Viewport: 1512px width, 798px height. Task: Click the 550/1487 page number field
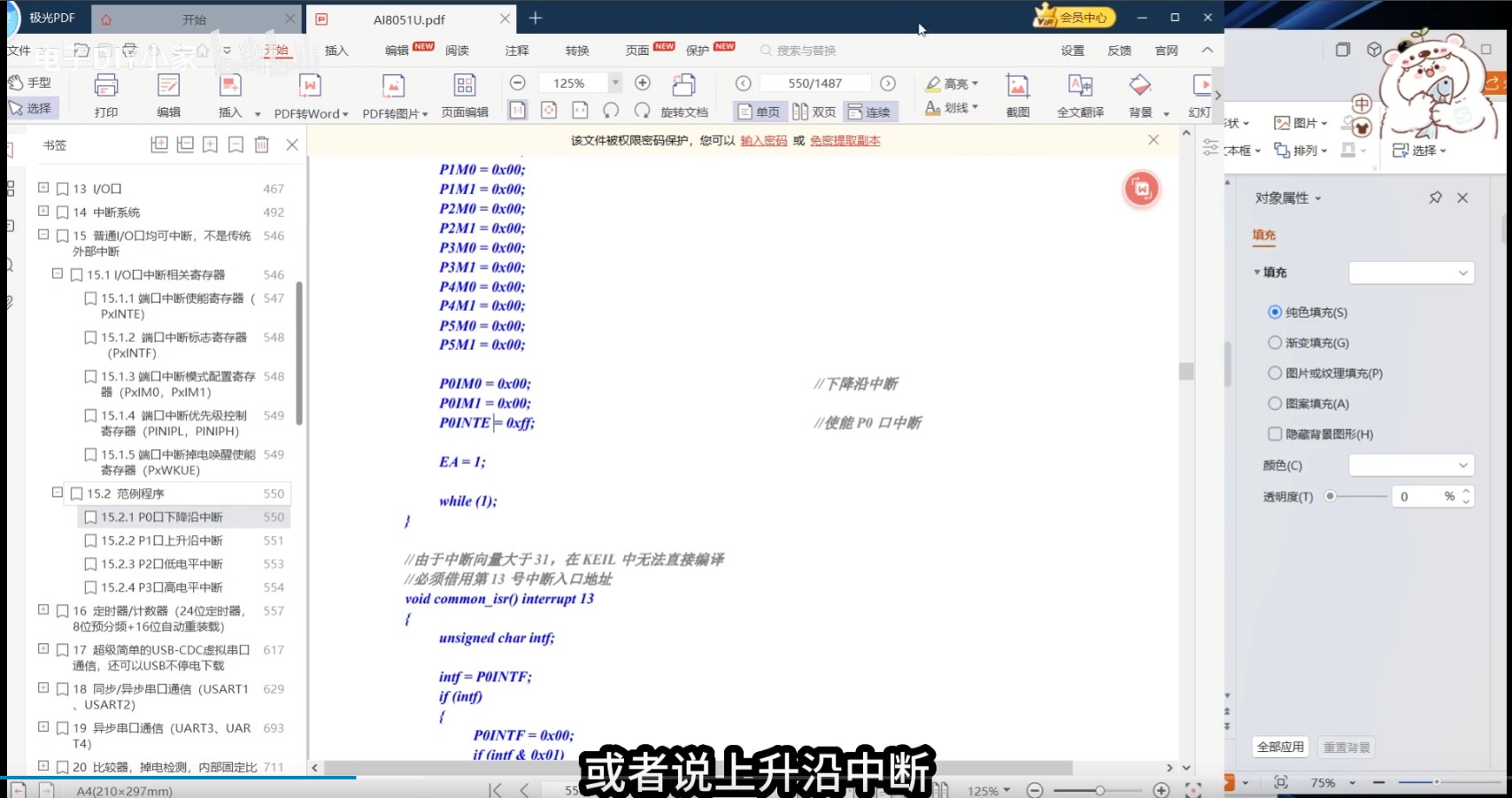814,82
